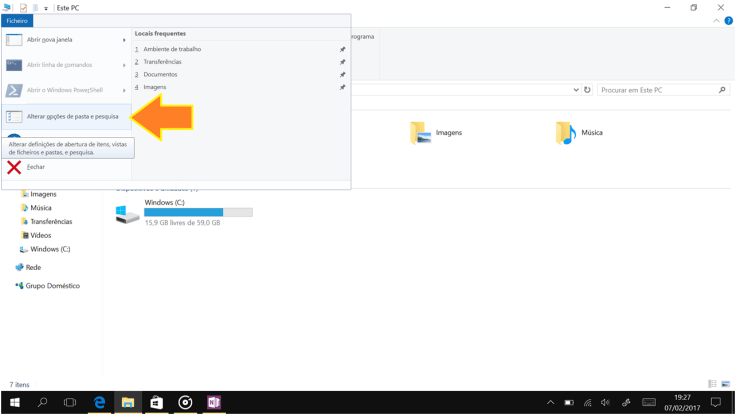The height and width of the screenshot is (415, 736).
Task: Click the Ficheiro tab
Action: (17, 20)
